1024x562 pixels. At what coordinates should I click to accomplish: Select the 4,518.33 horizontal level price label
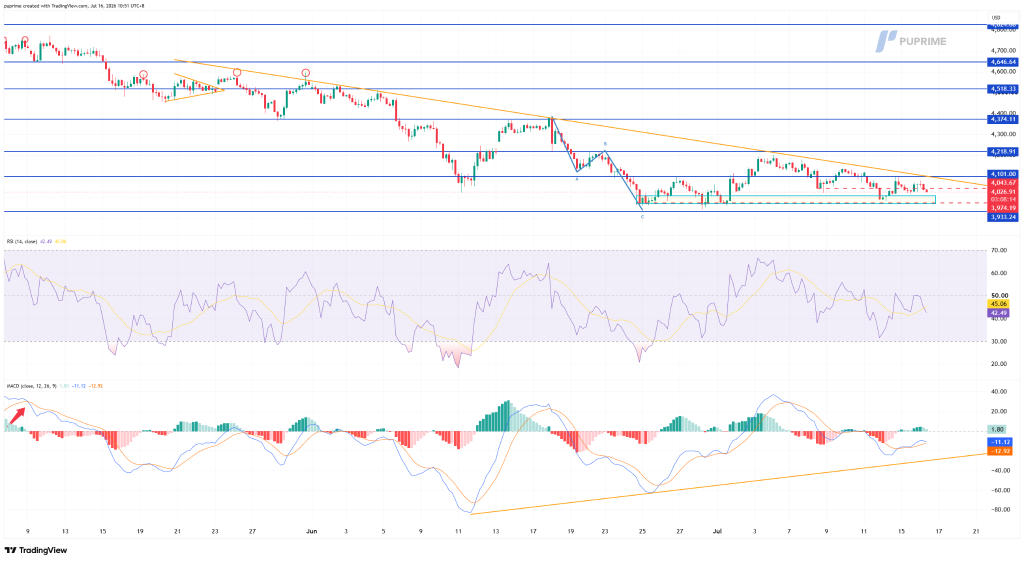tap(1002, 89)
